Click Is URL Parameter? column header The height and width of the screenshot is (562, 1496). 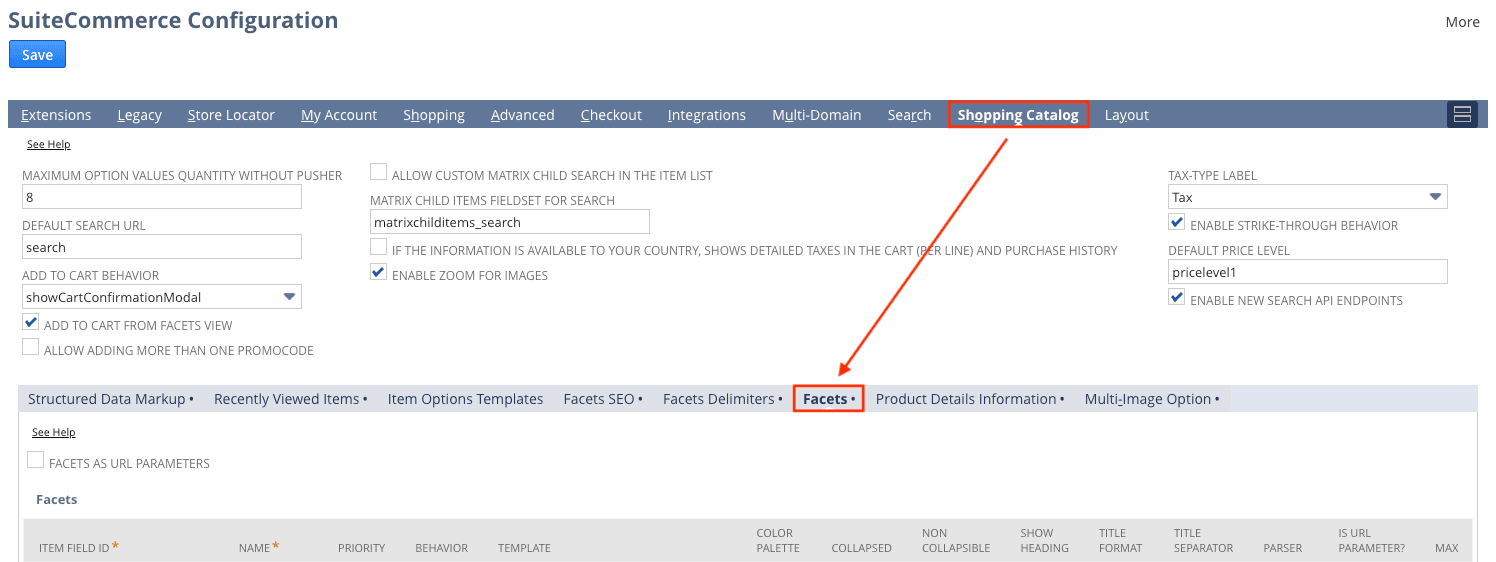coord(1371,540)
